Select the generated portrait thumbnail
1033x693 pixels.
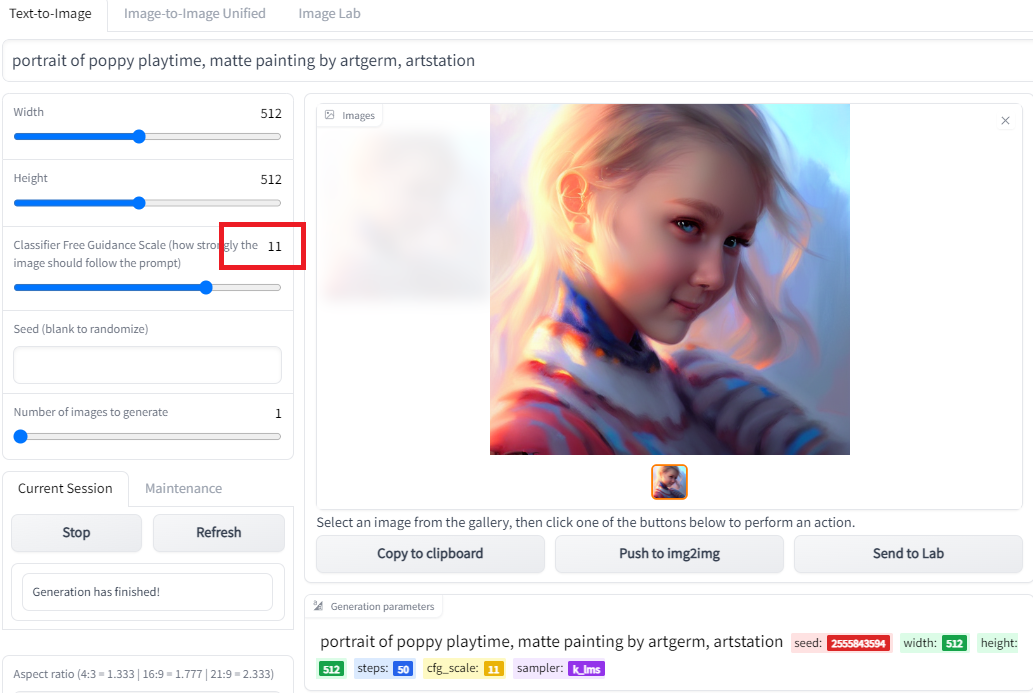point(669,482)
